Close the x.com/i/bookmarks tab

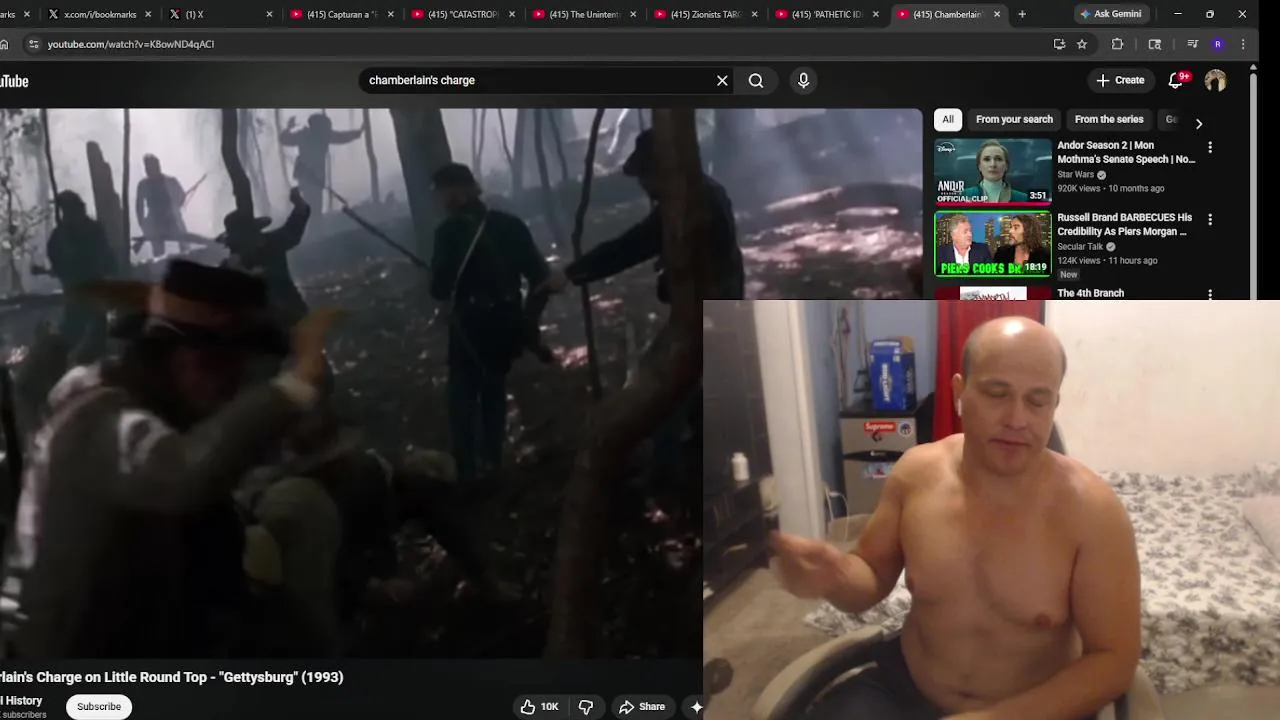pos(148,14)
